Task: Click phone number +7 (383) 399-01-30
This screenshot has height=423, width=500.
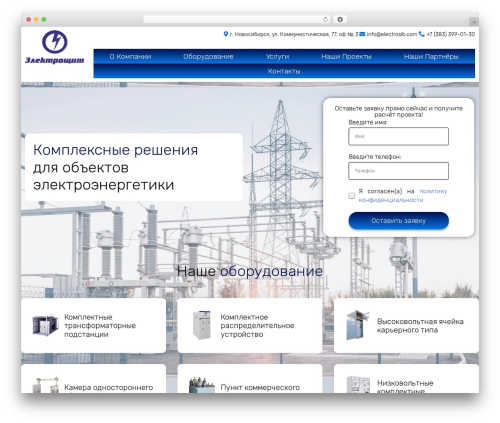Action: (x=451, y=34)
